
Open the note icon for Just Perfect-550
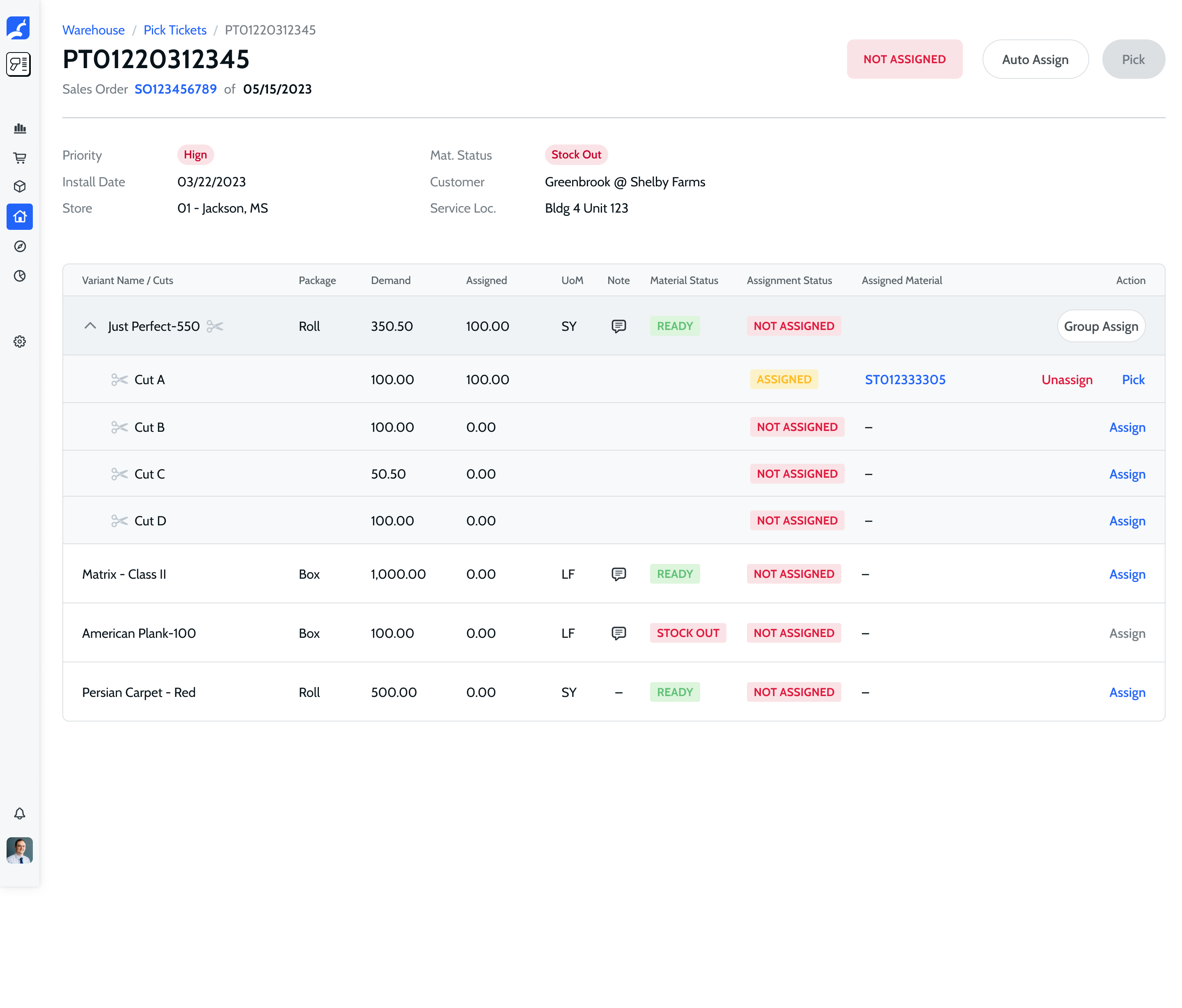(x=618, y=326)
